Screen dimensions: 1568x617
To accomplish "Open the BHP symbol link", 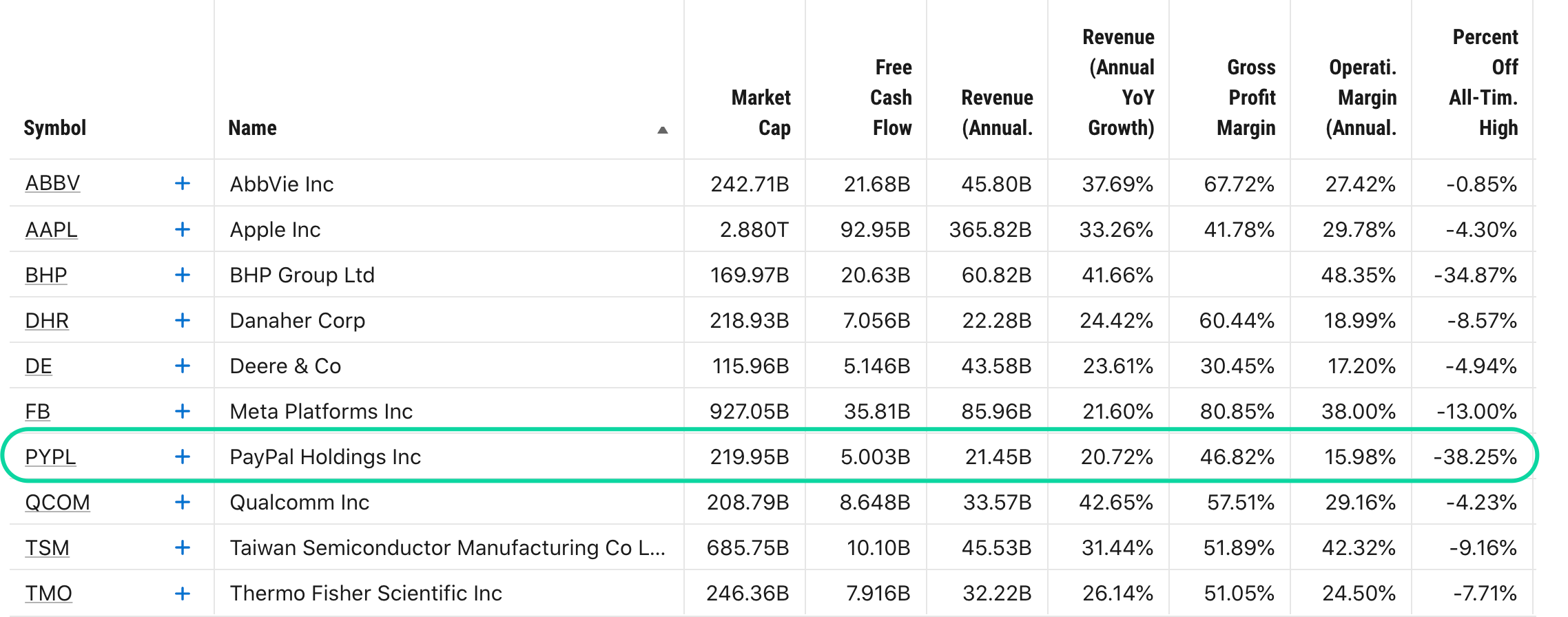I will coord(46,274).
